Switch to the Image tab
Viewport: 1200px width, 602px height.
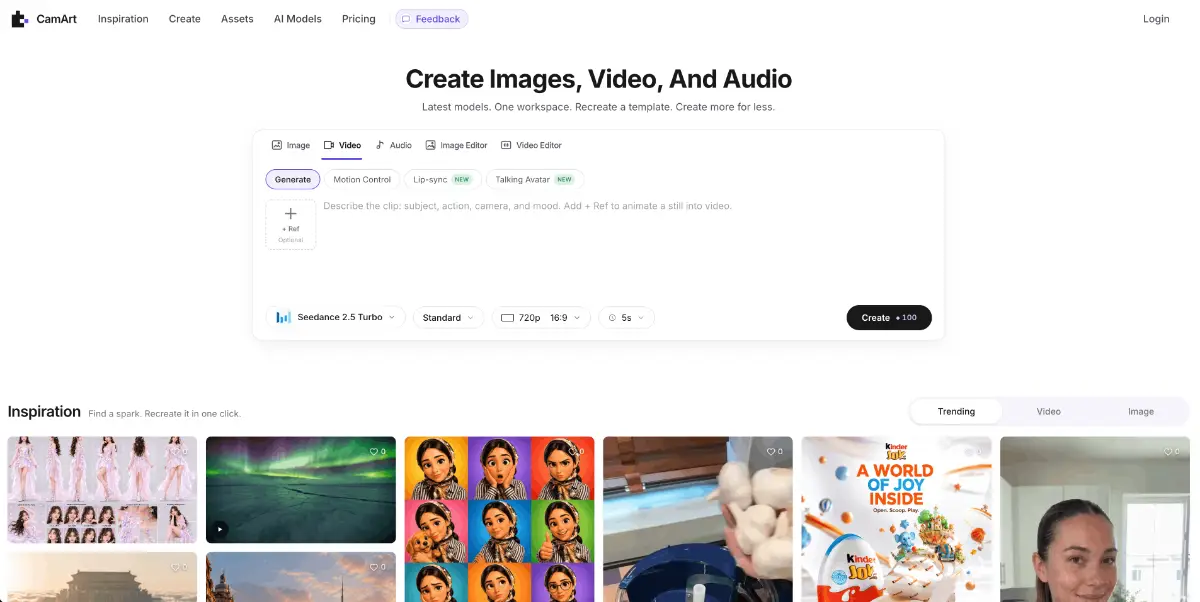click(291, 145)
